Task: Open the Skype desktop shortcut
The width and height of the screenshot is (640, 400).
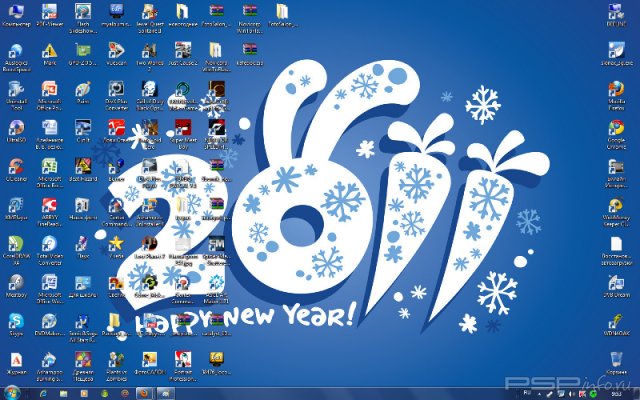Action: point(16,322)
